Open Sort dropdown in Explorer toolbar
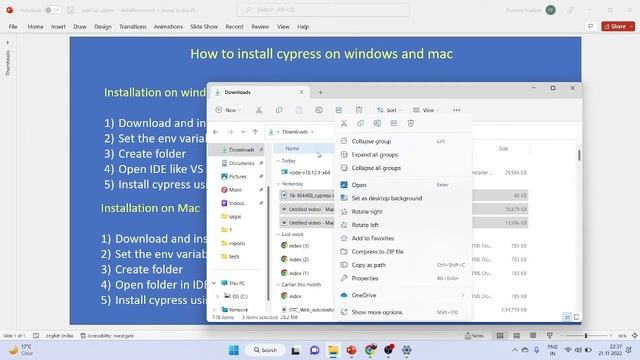 click(x=389, y=110)
